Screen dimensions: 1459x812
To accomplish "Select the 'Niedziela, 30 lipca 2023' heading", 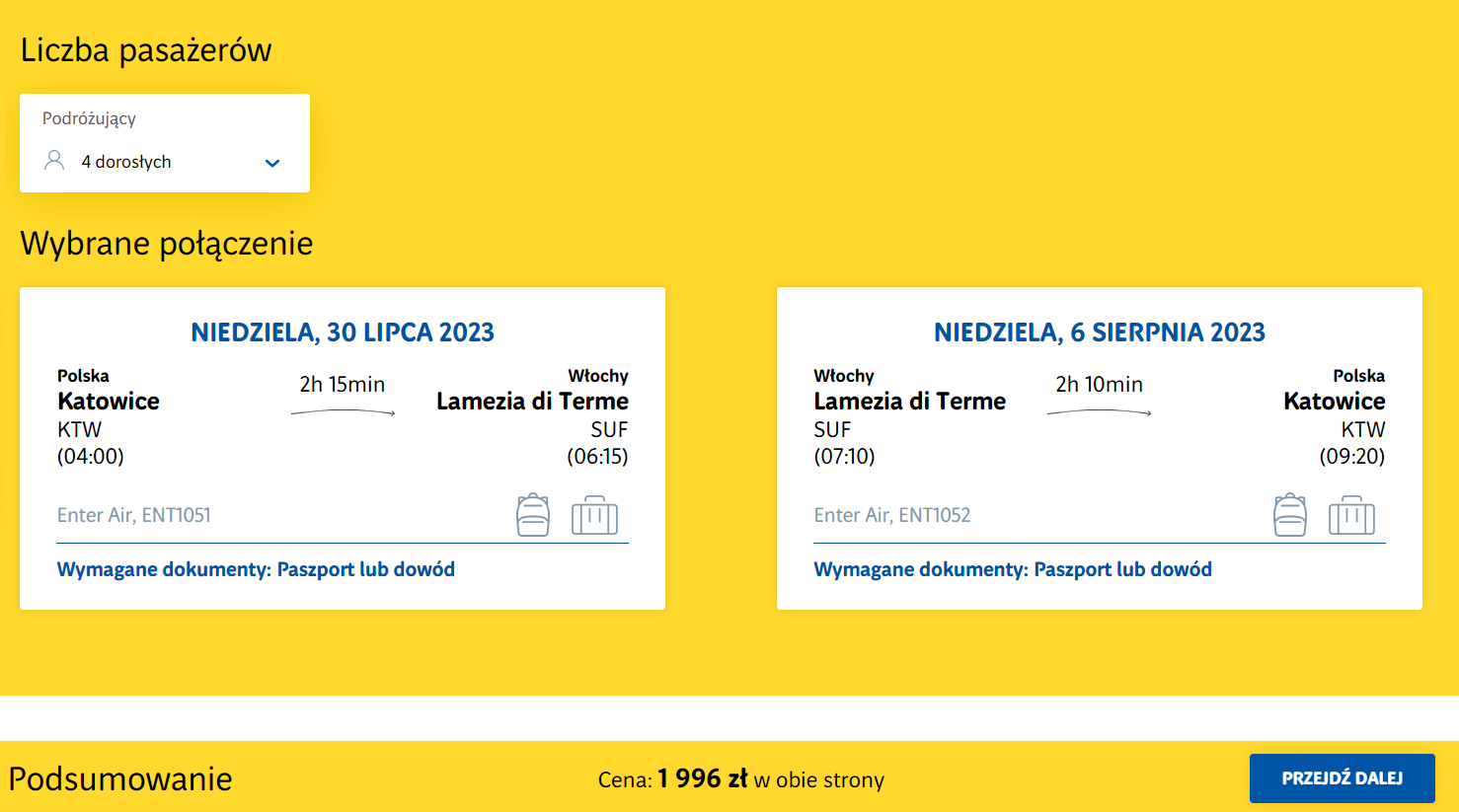I will (343, 332).
